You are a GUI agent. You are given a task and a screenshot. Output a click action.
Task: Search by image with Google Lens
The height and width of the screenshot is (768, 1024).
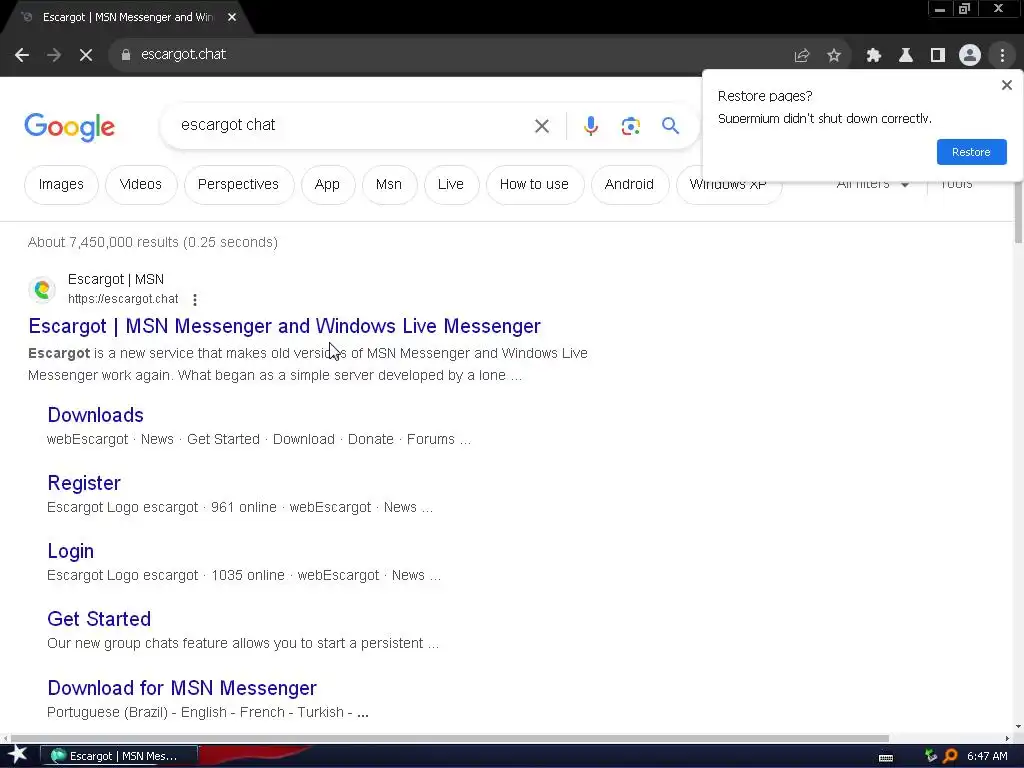631,126
